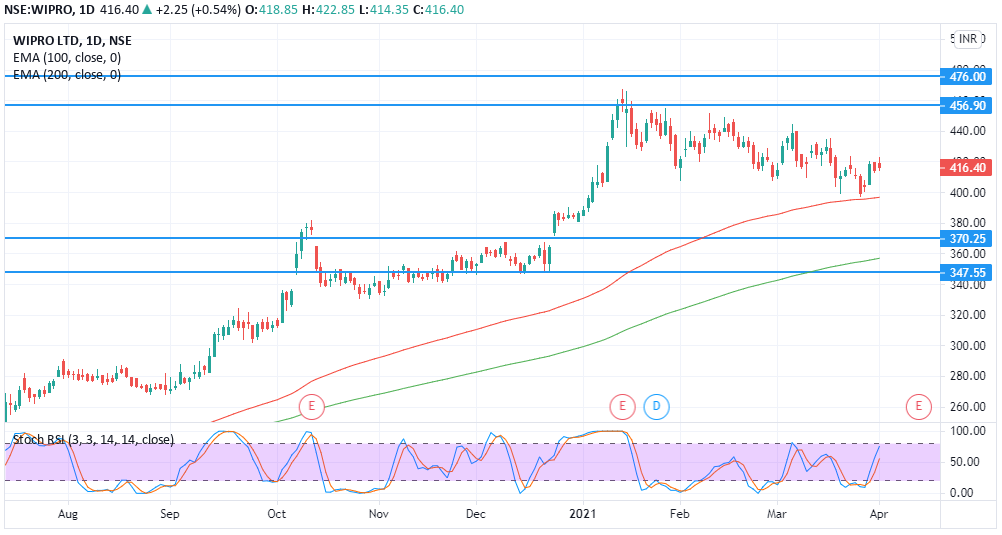1002x535 pixels.
Task: Select the EMA (200, close, 0) legend
Action: (x=67, y=75)
